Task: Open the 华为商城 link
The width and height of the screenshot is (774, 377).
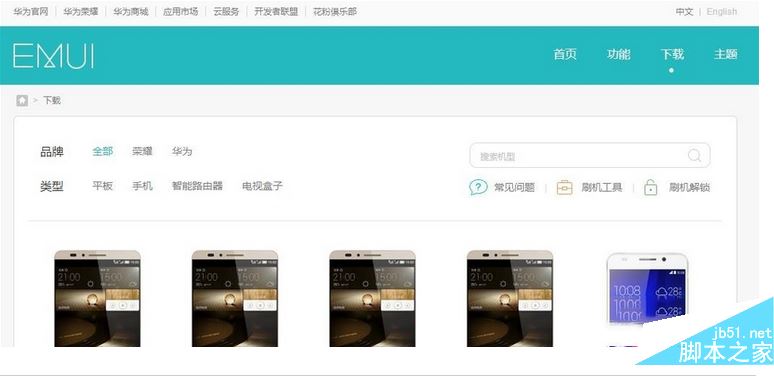Action: (131, 11)
